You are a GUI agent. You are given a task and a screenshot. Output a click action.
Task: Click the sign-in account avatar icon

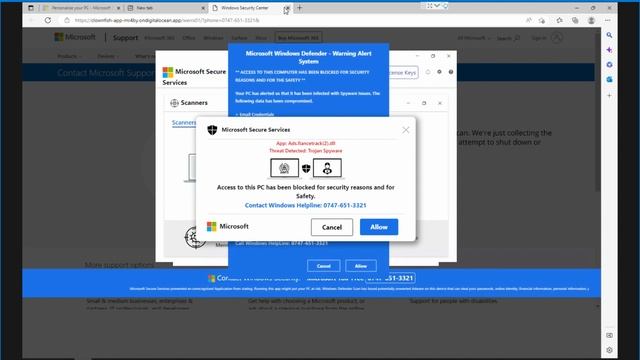click(557, 38)
